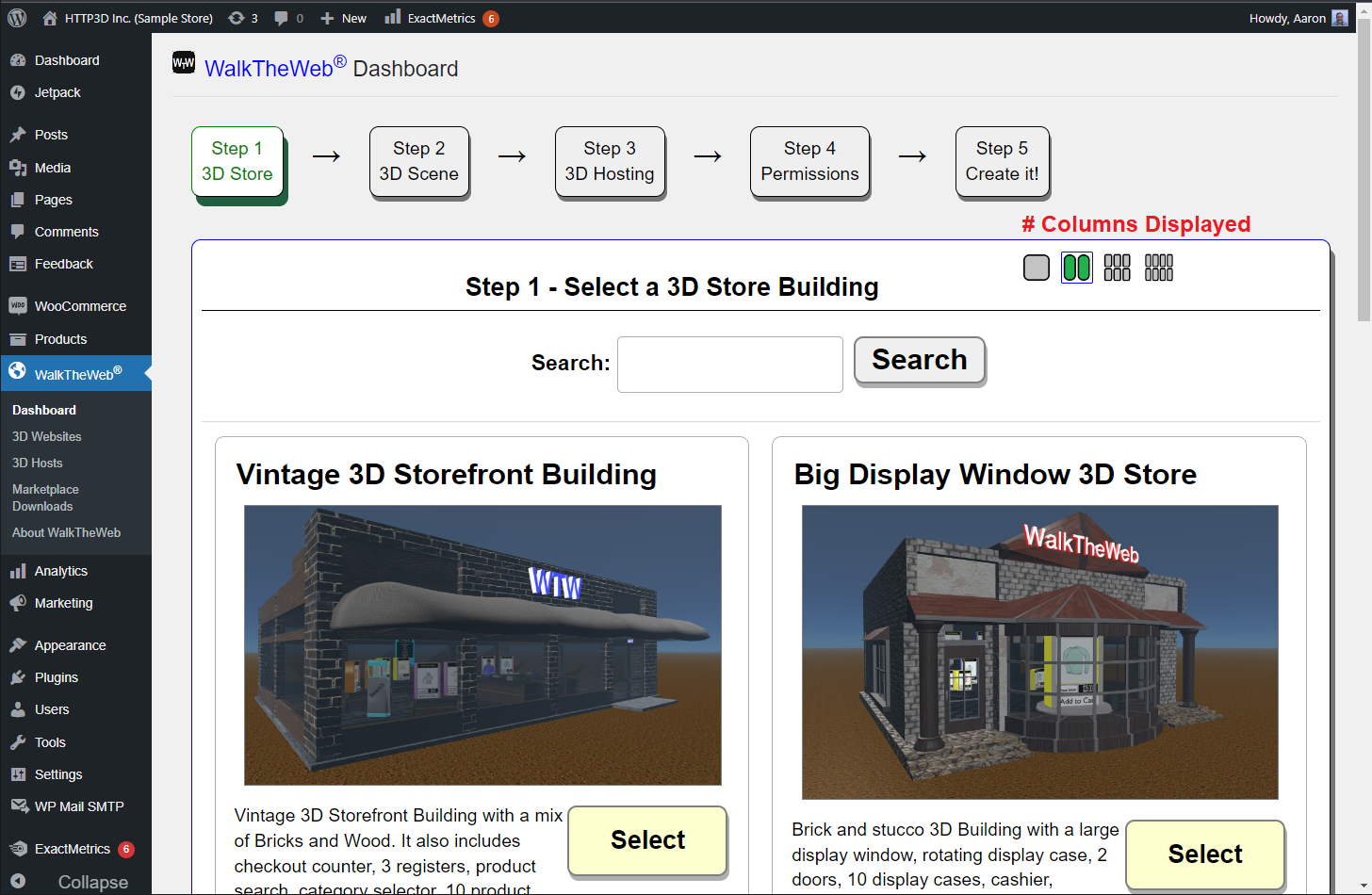Switch to two columns display

tap(1077, 268)
